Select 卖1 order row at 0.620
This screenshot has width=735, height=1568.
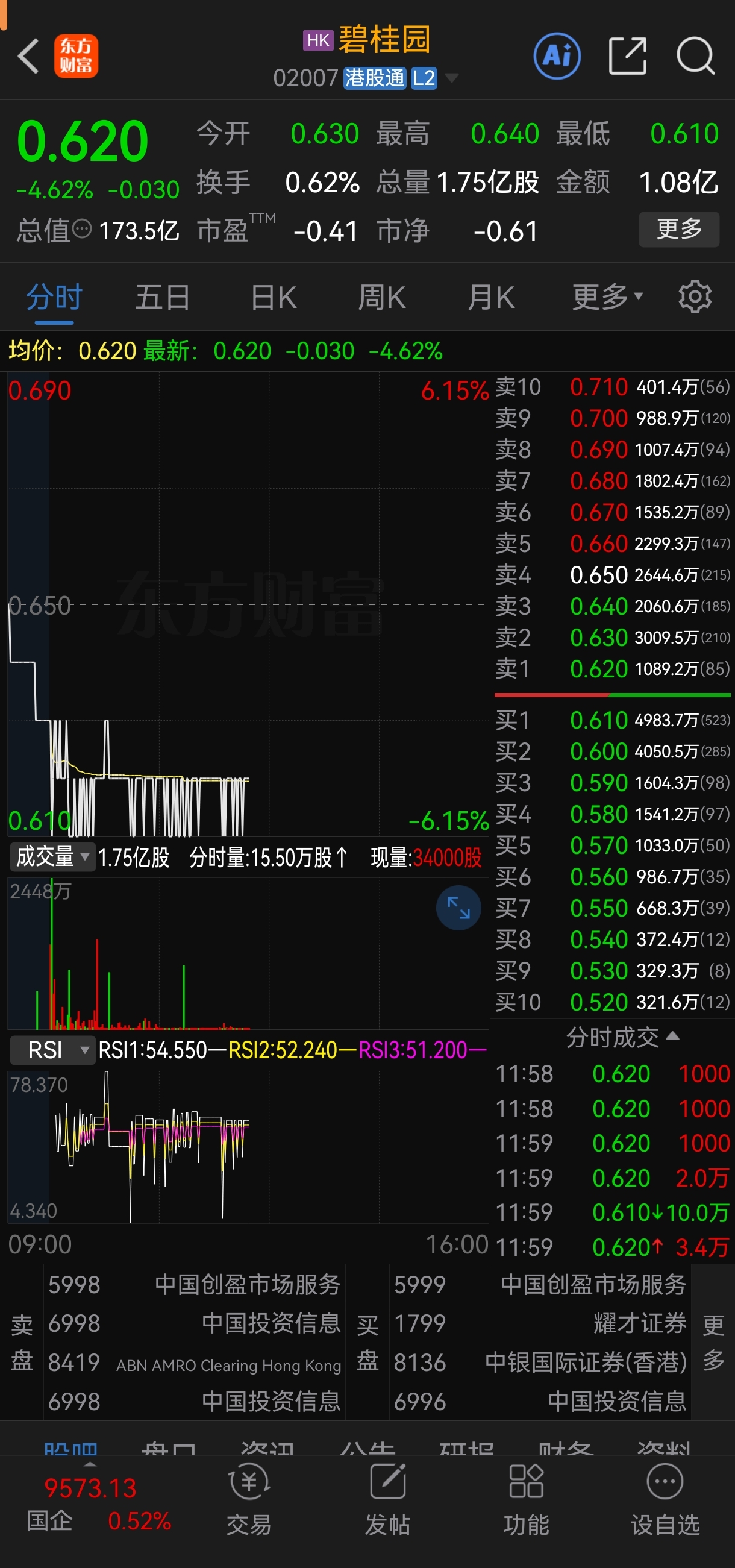click(x=612, y=669)
